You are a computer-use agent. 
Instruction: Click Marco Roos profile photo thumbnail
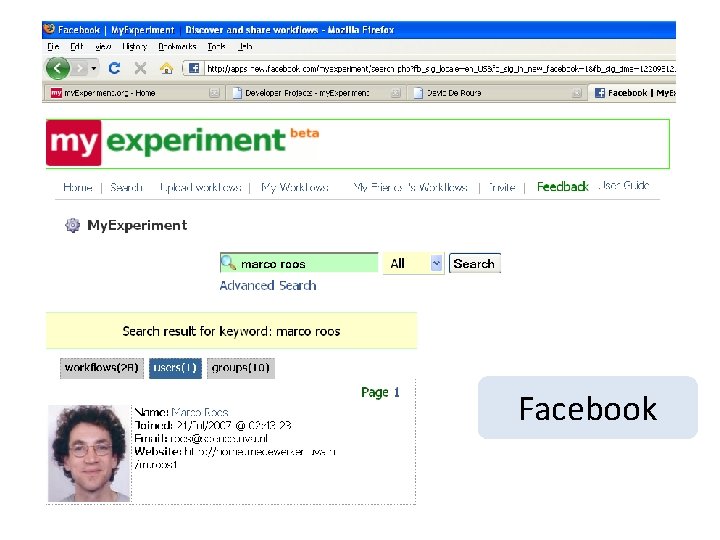click(90, 453)
